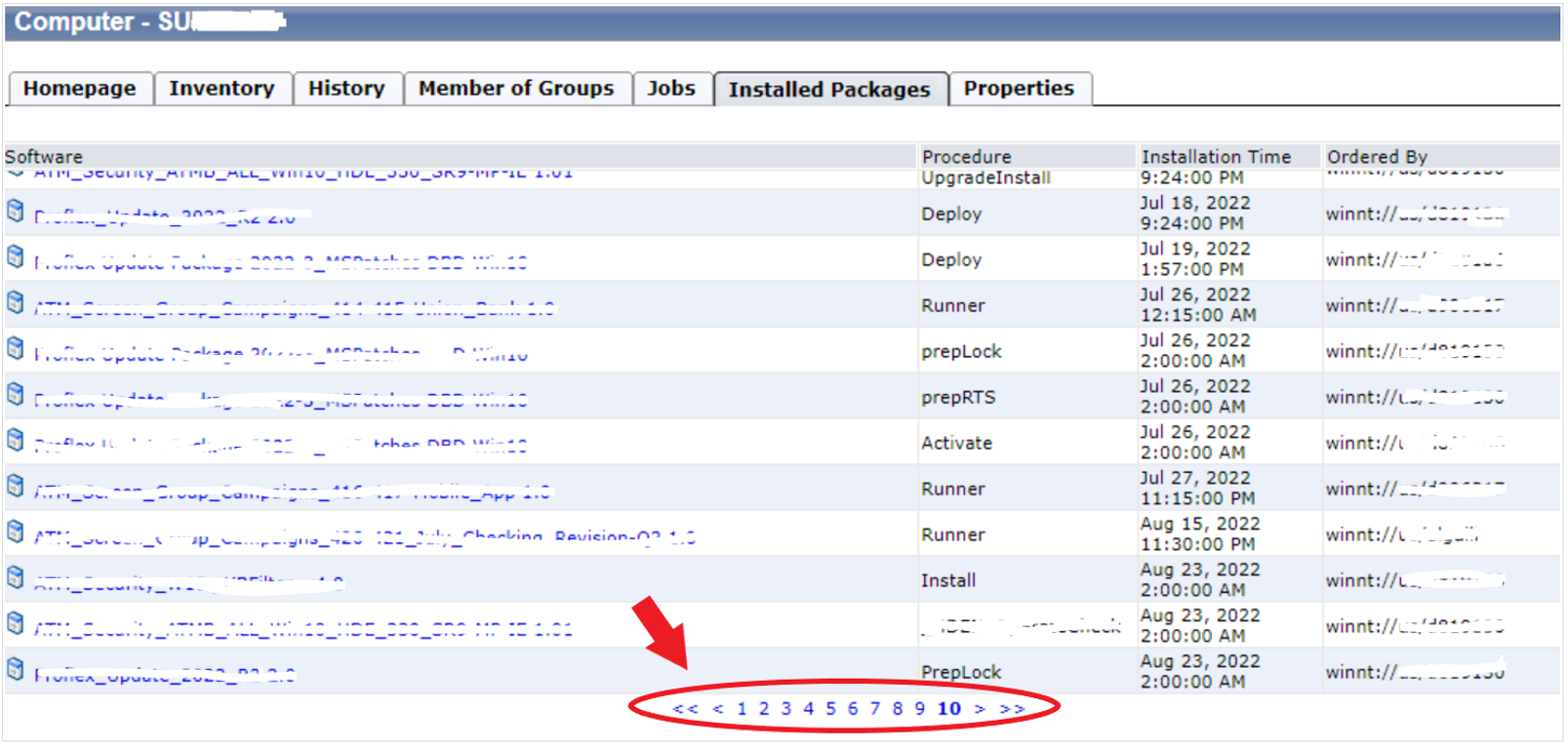Open the Jobs tab
1568x748 pixels.
[x=671, y=89]
